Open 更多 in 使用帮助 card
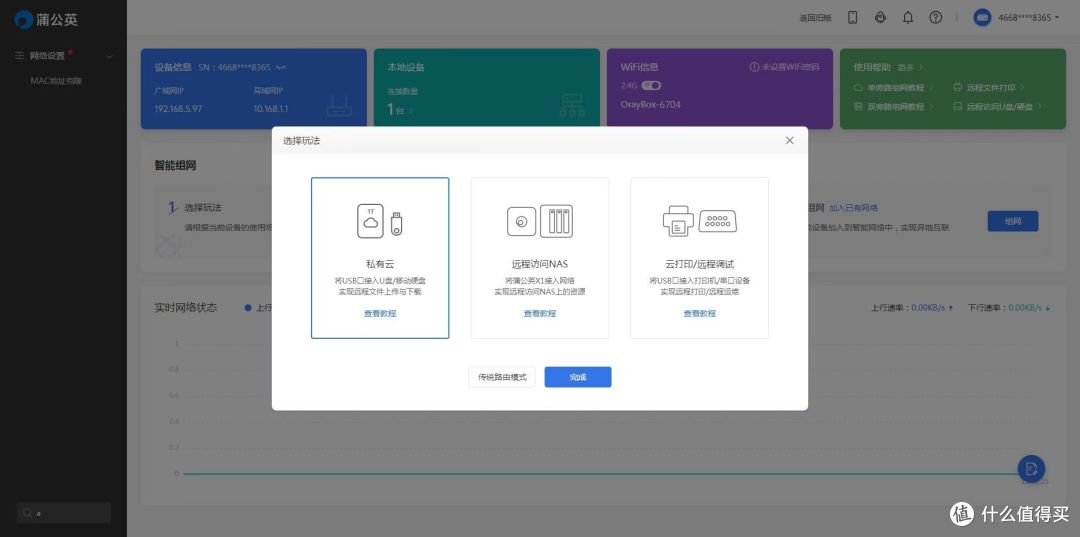1080x537 pixels. [911, 67]
